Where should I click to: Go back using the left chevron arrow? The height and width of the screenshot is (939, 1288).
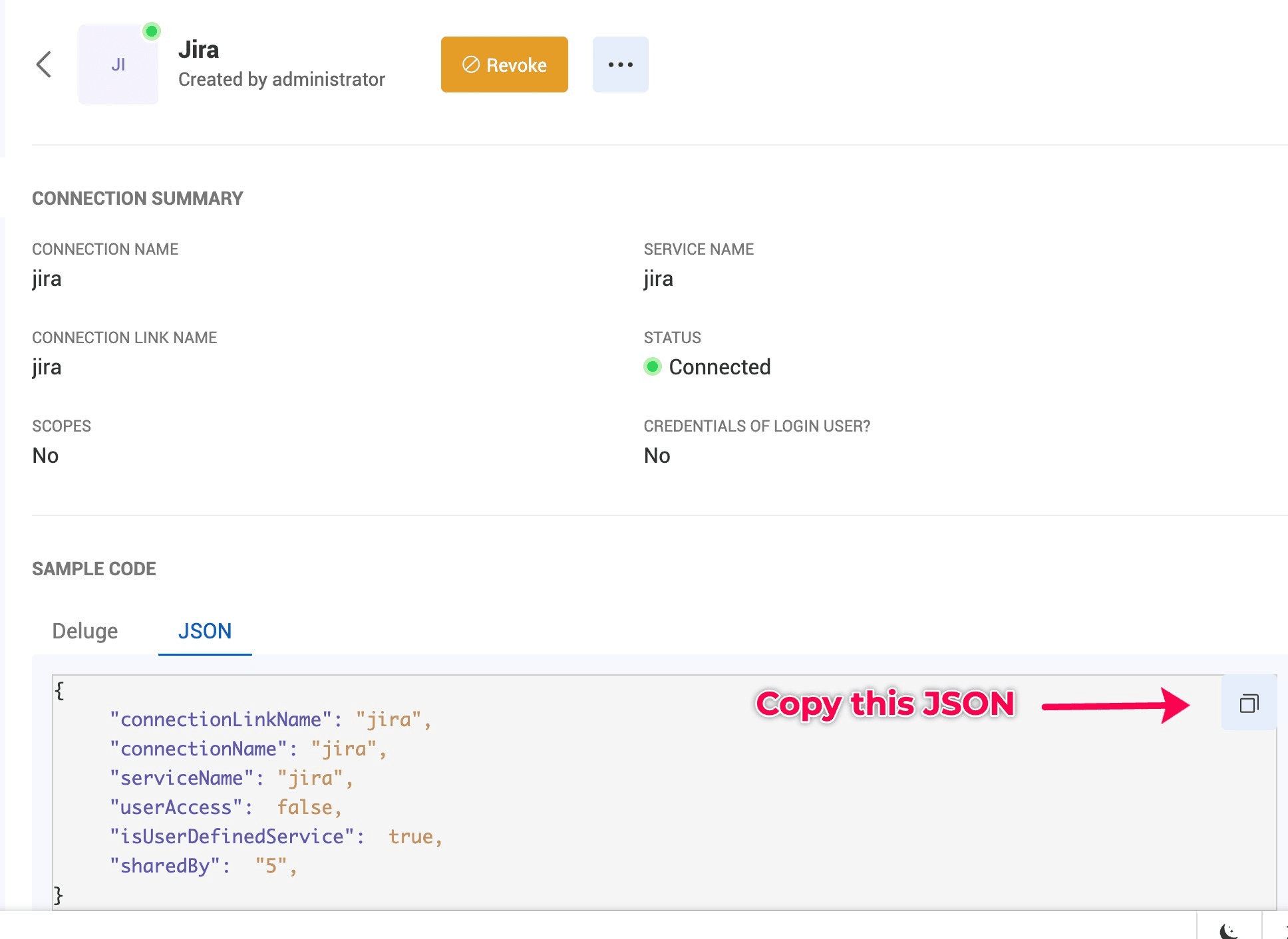click(x=44, y=65)
